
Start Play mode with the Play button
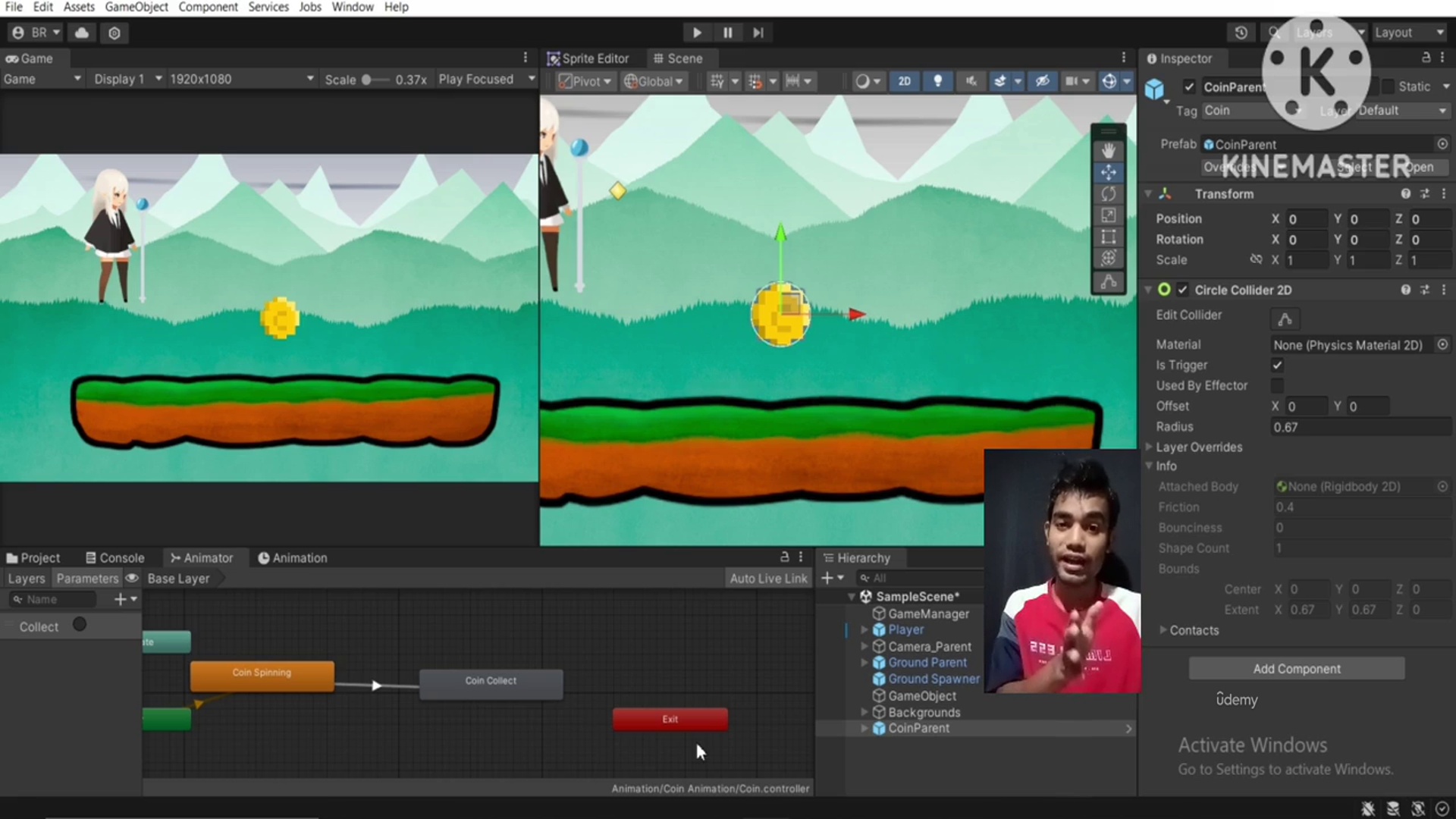tap(696, 33)
